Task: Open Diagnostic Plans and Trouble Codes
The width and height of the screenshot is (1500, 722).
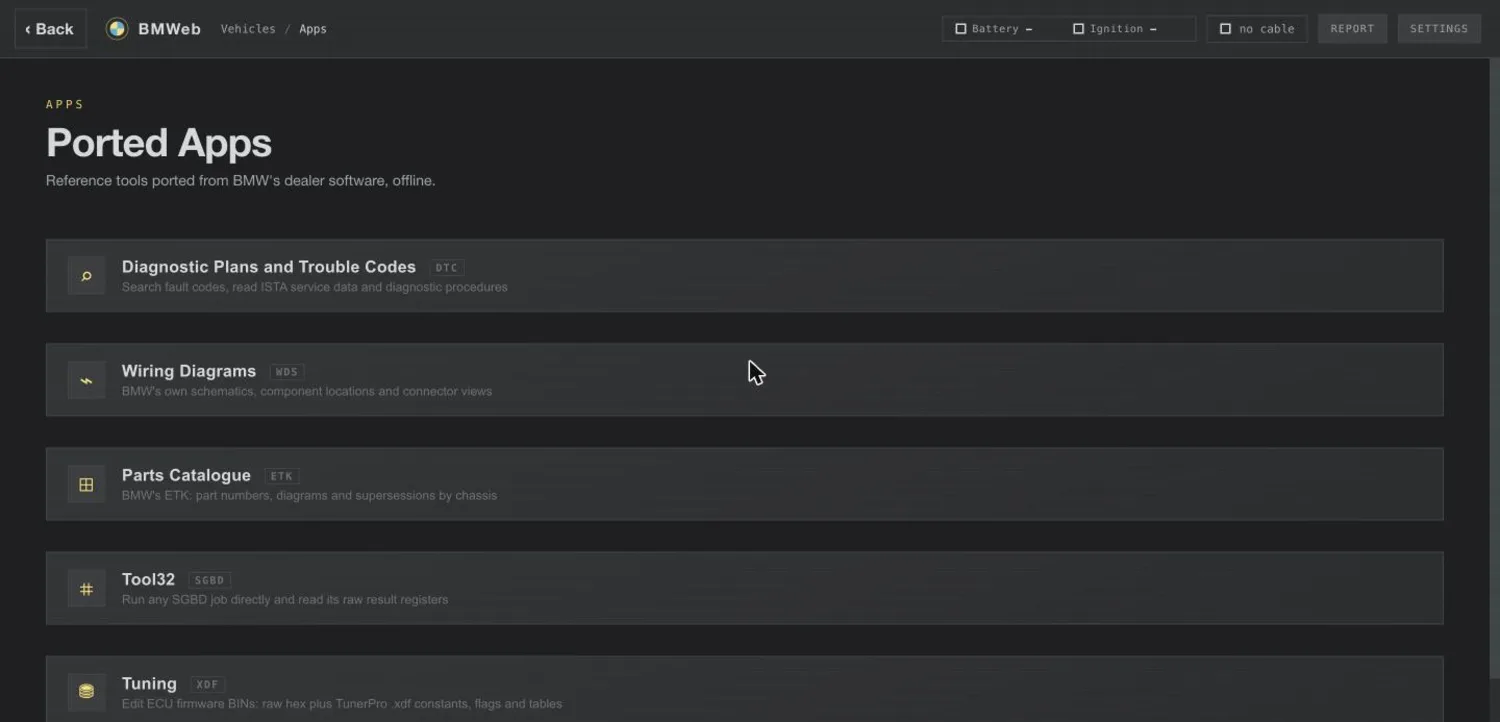Action: [x=744, y=275]
